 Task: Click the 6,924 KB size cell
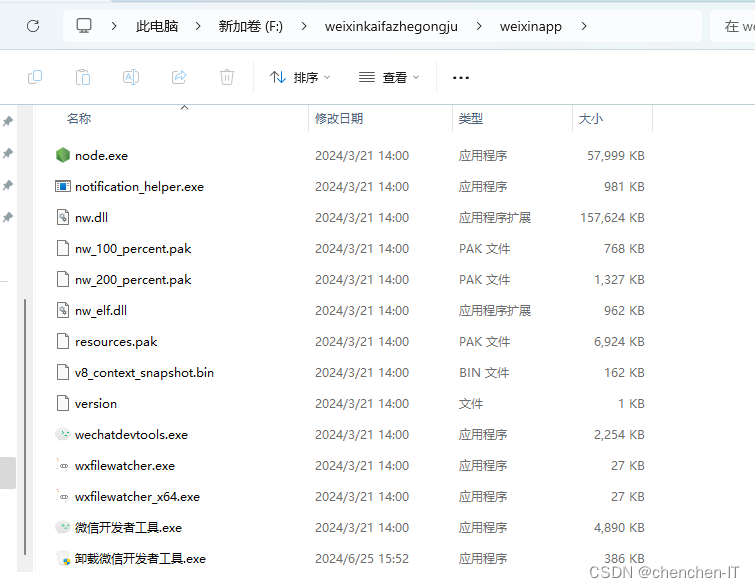619,341
